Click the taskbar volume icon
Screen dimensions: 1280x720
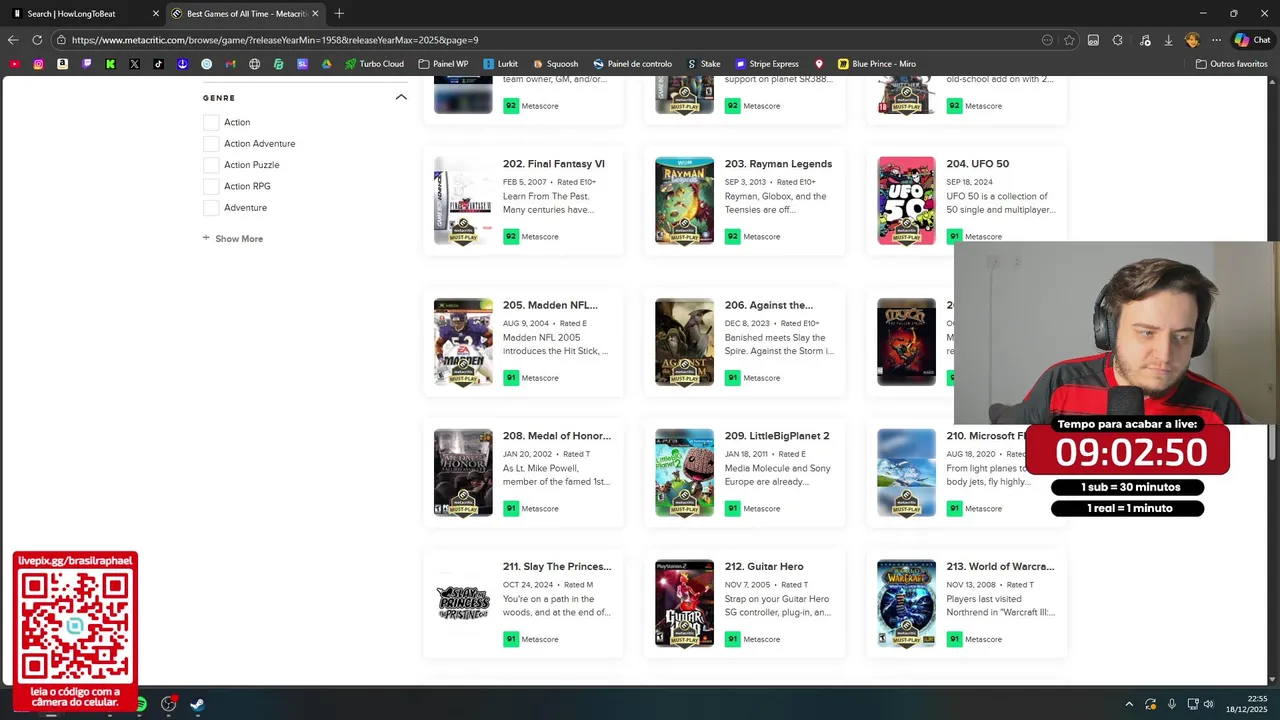click(x=1208, y=704)
